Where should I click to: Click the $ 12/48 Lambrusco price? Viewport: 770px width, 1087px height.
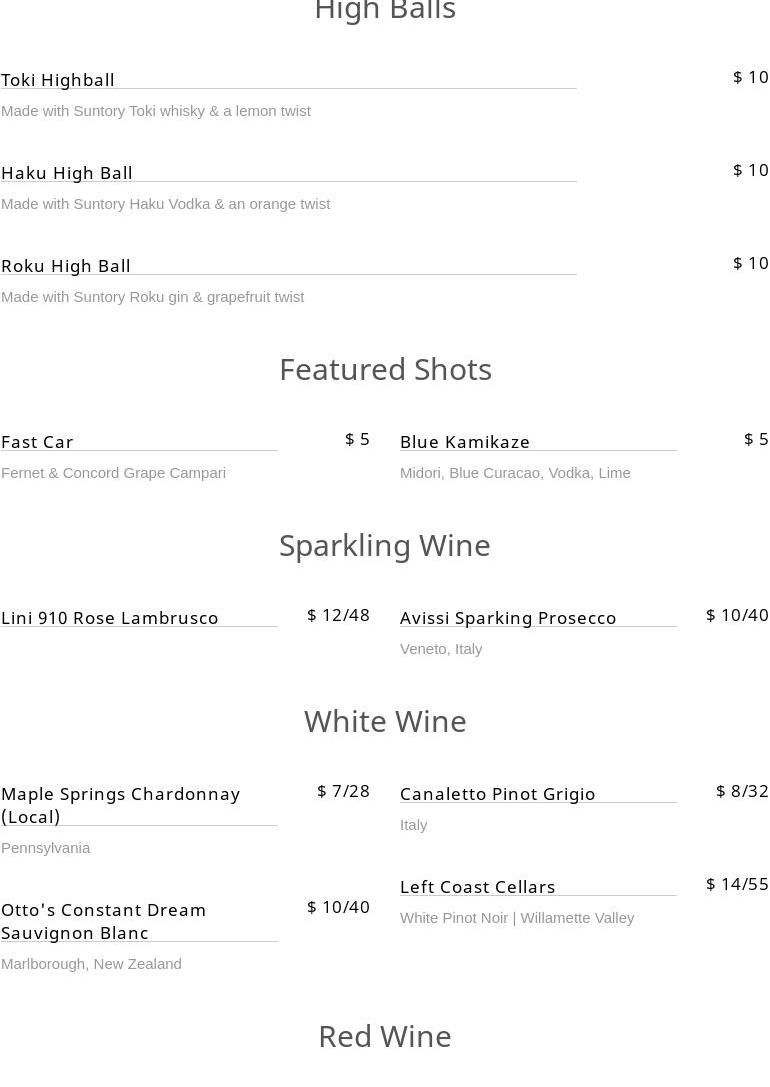pos(338,615)
